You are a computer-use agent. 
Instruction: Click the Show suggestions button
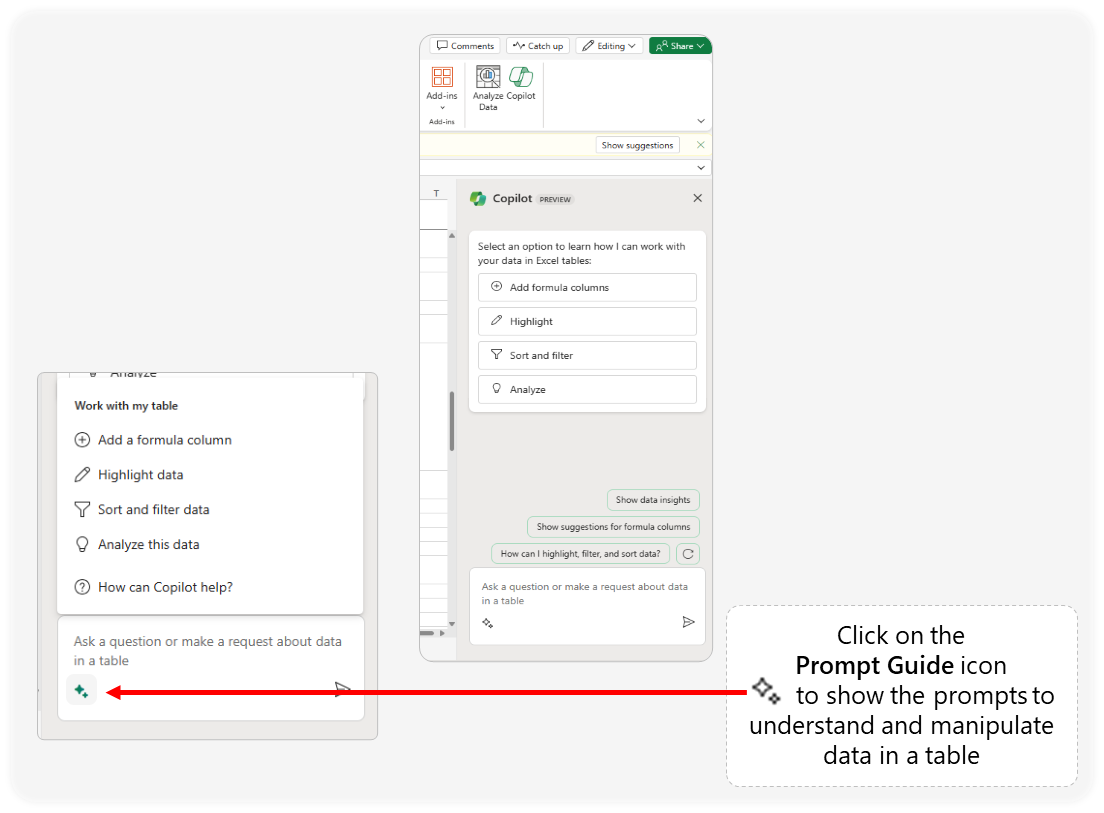click(638, 145)
